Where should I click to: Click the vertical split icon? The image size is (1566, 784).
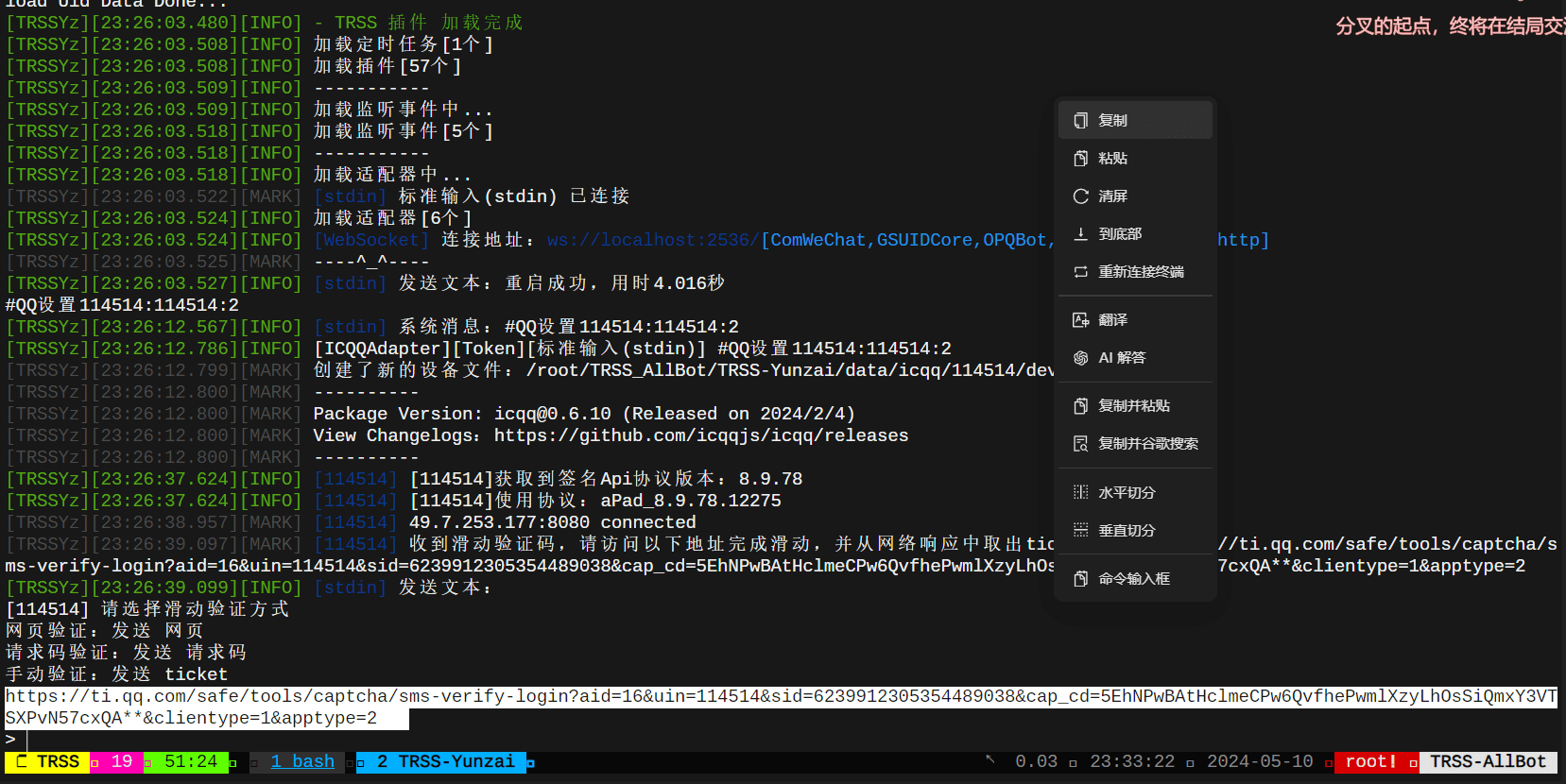tap(1081, 530)
